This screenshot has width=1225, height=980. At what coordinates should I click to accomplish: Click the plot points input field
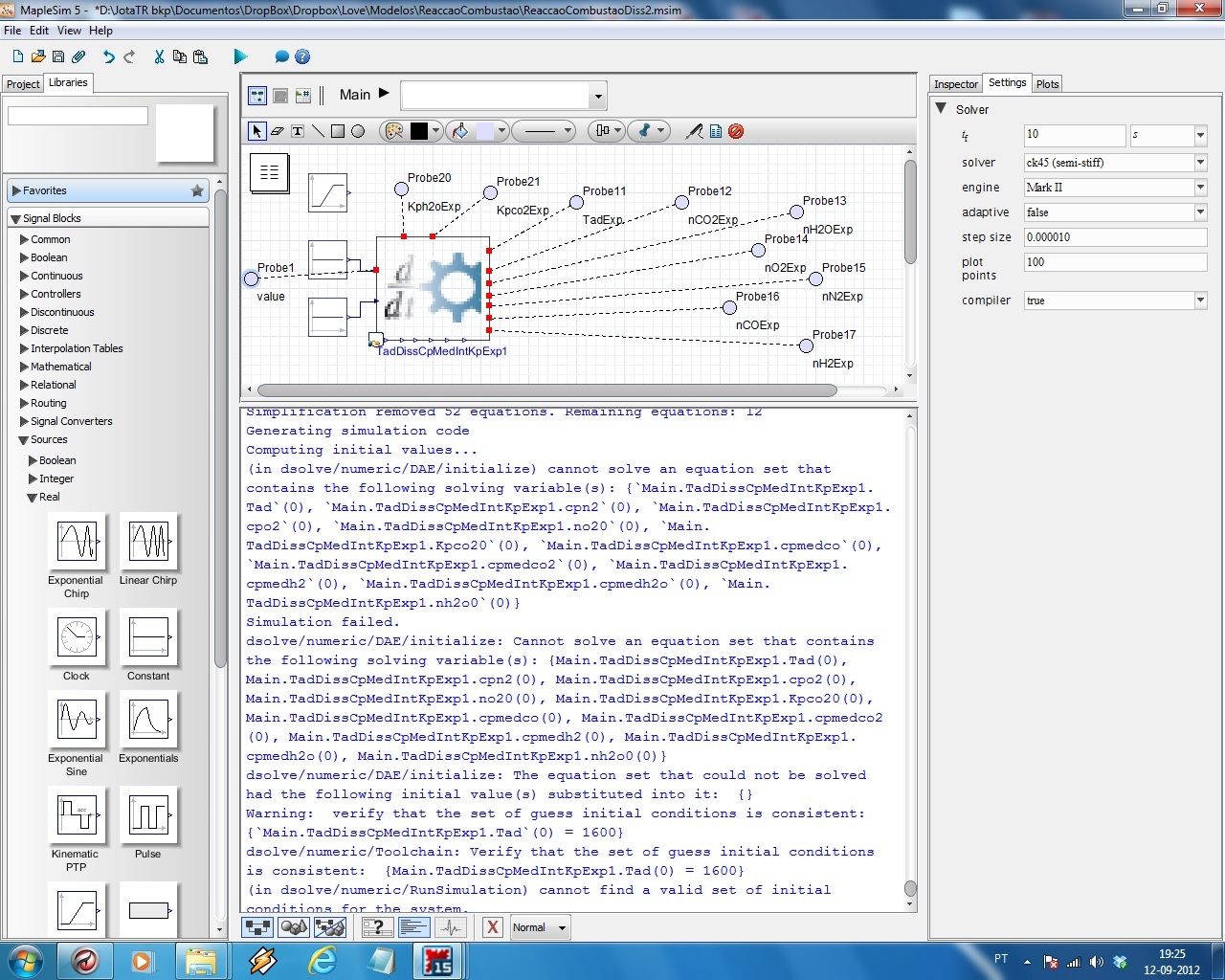point(1114,262)
